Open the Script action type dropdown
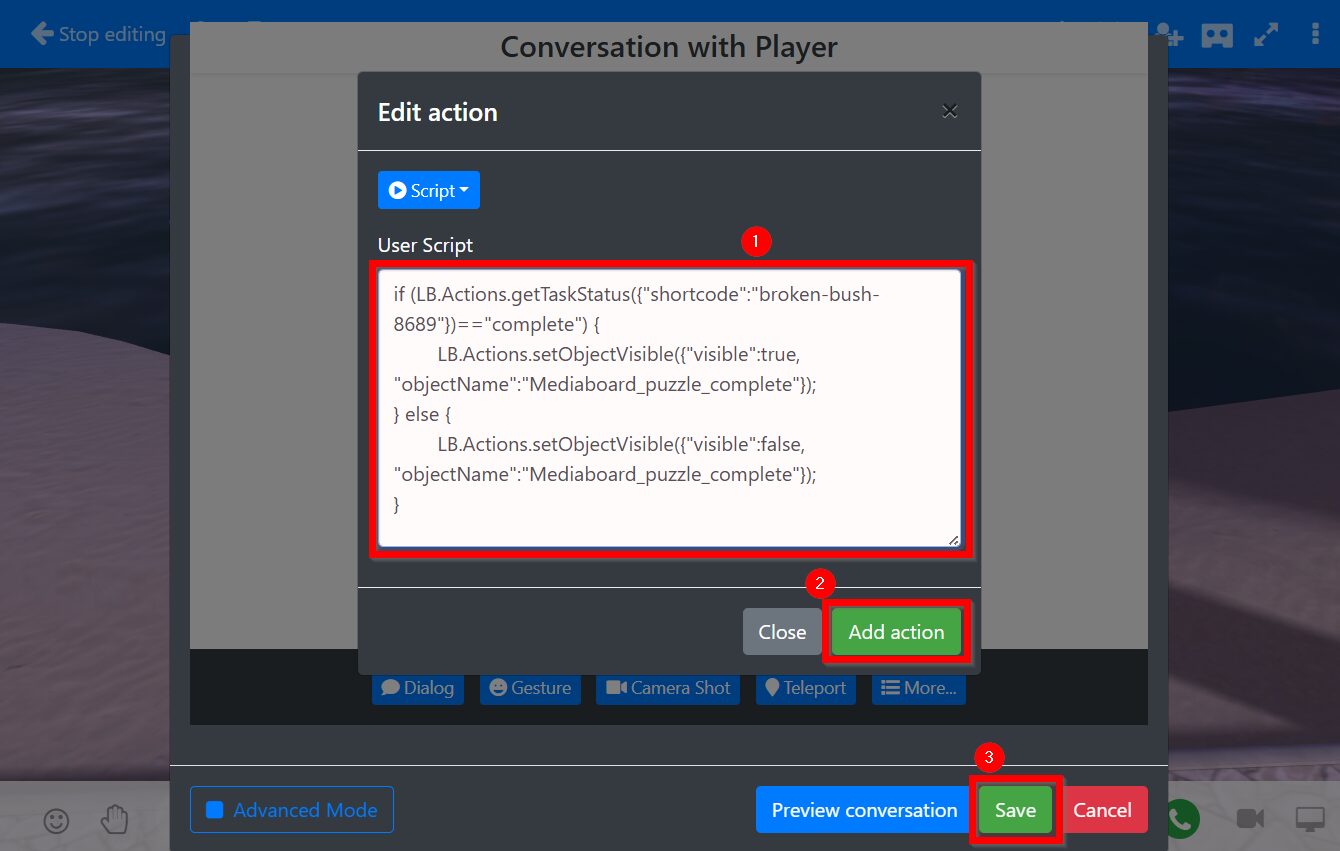 (x=428, y=190)
